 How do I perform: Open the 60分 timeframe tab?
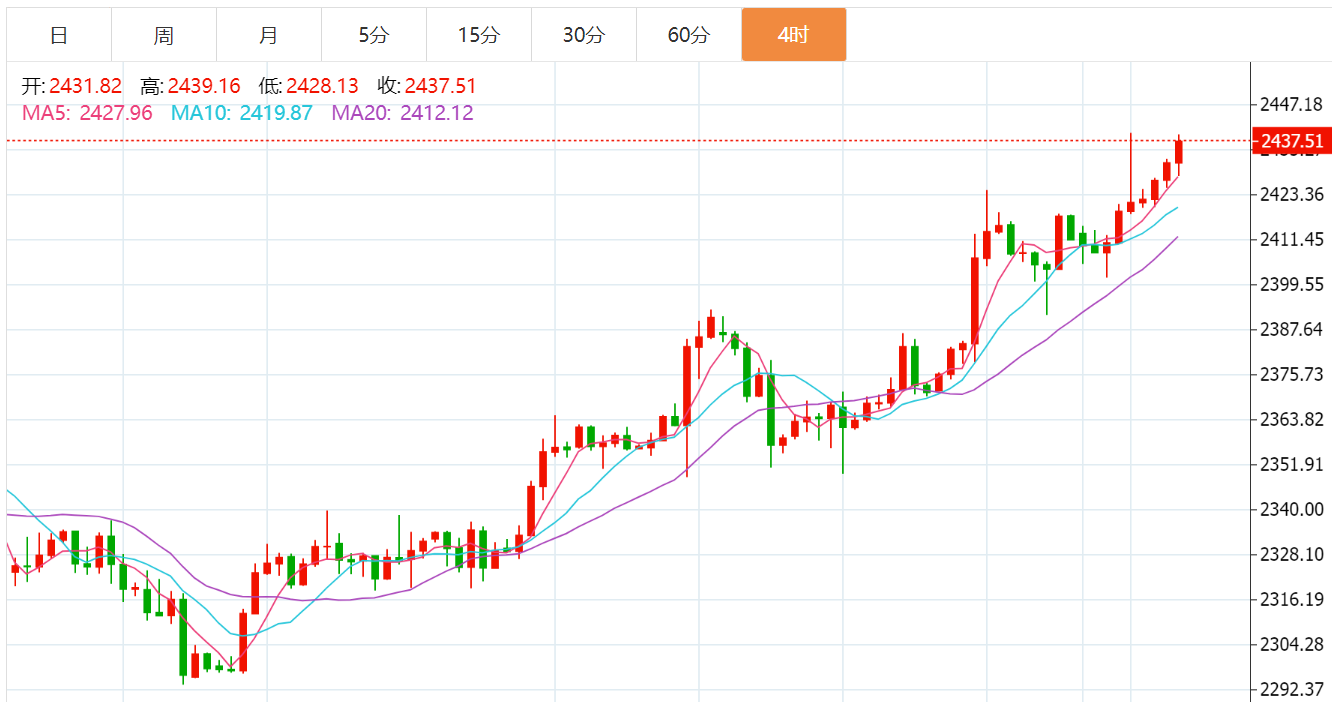coord(689,35)
